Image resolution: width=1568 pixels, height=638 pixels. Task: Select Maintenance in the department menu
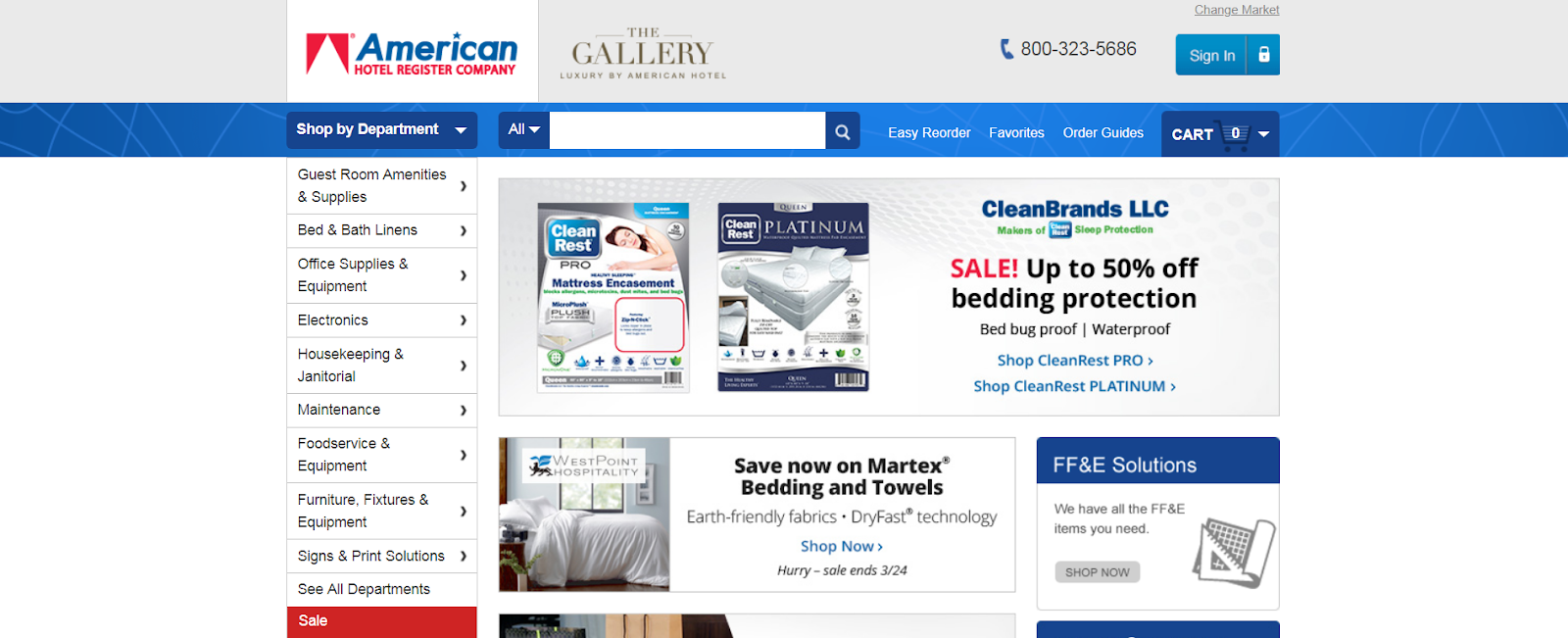(382, 411)
